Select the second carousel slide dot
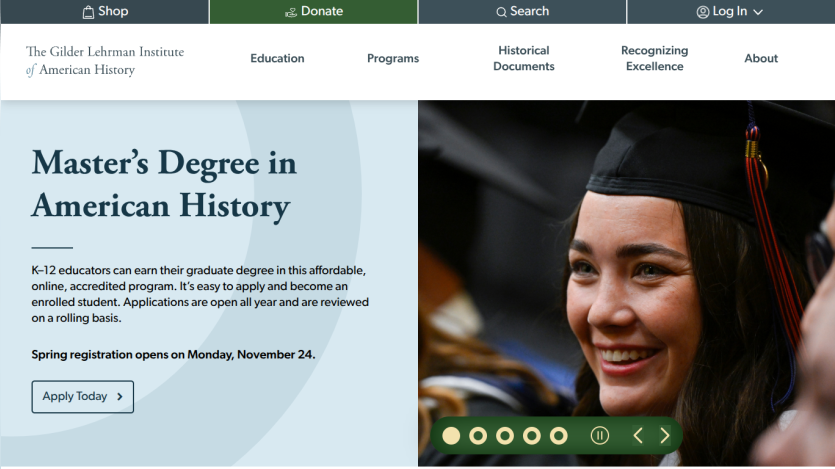This screenshot has height=469, width=835. click(x=478, y=436)
